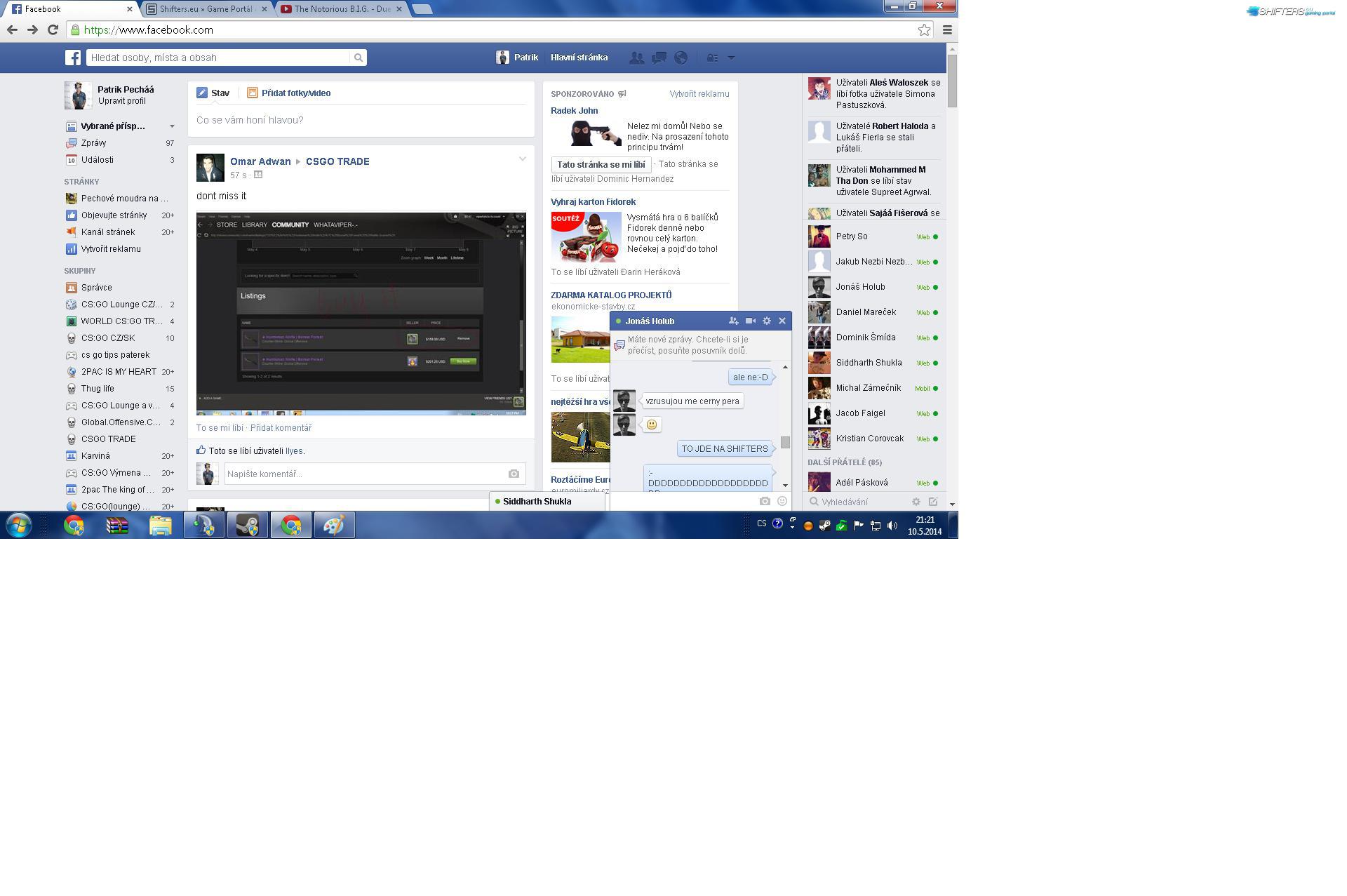This screenshot has height=896, width=1347.
Task: Open the Siddharth Shukla minimized chat tab
Action: [x=547, y=502]
